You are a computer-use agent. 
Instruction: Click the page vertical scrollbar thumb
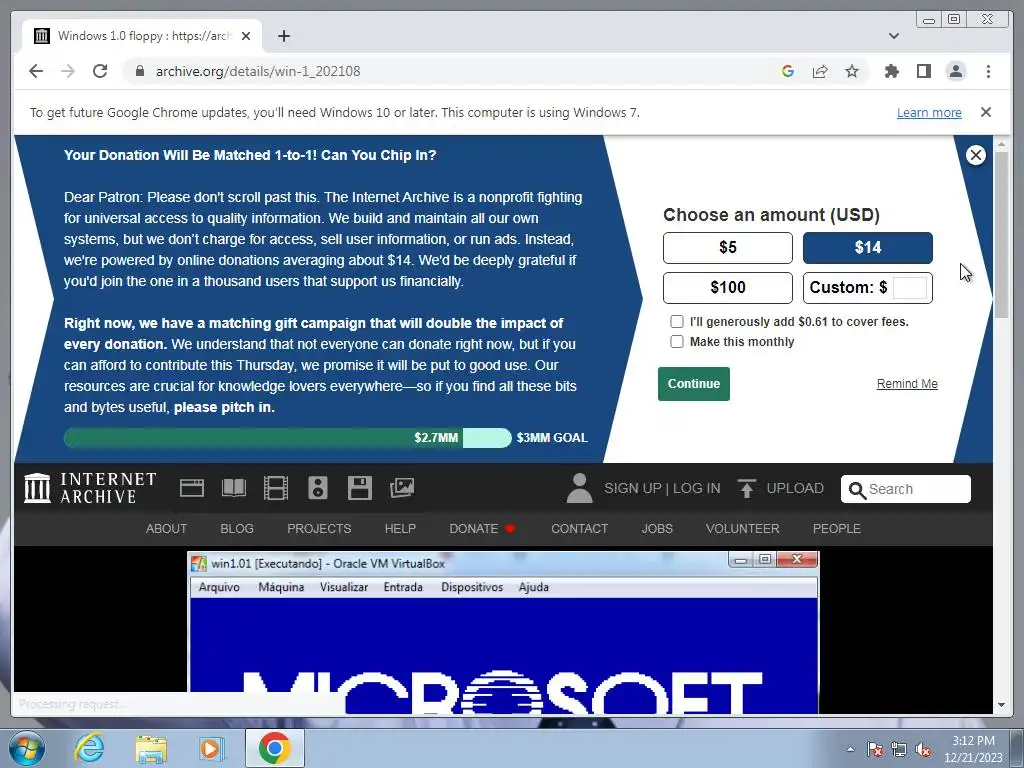pyautogui.click(x=1001, y=235)
